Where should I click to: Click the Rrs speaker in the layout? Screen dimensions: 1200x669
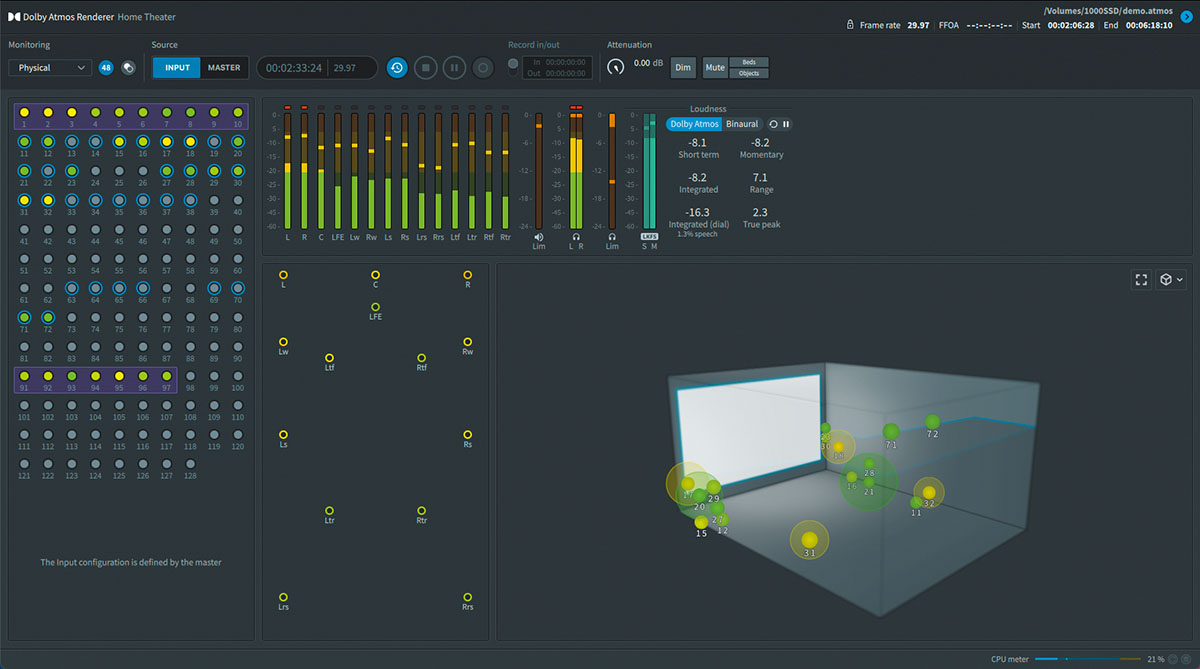tap(467, 596)
